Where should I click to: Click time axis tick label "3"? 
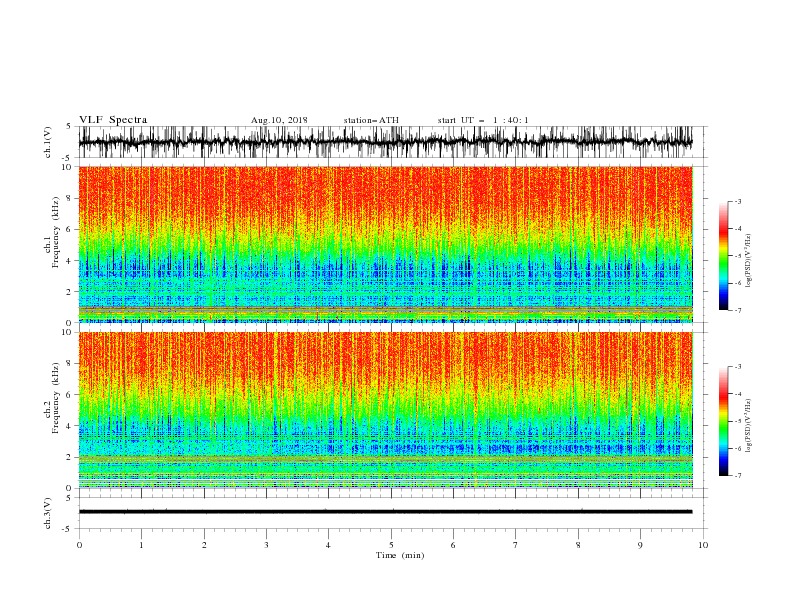[267, 545]
